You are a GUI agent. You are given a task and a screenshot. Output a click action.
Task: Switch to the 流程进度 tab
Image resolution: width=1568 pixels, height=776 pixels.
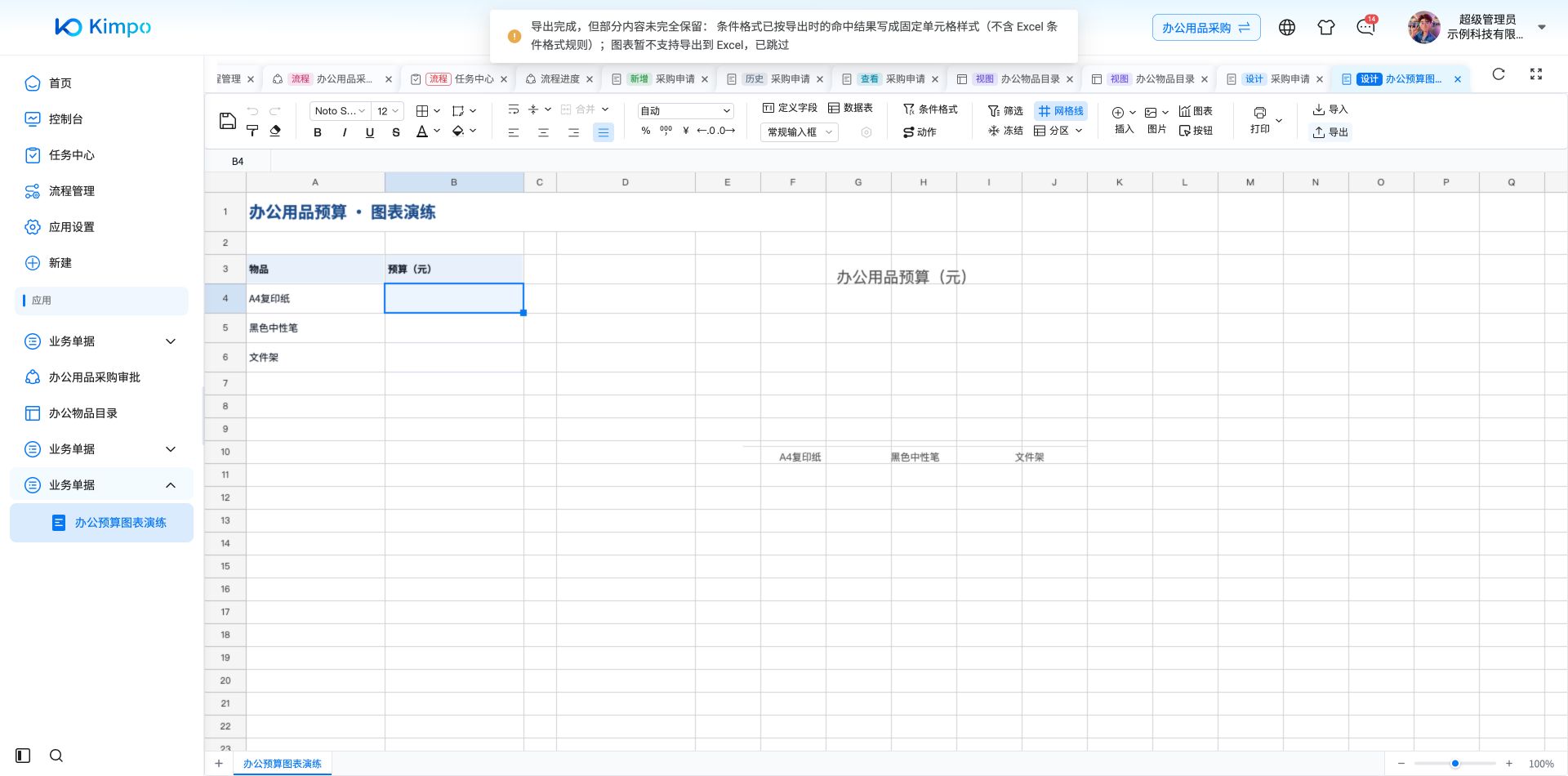[559, 79]
